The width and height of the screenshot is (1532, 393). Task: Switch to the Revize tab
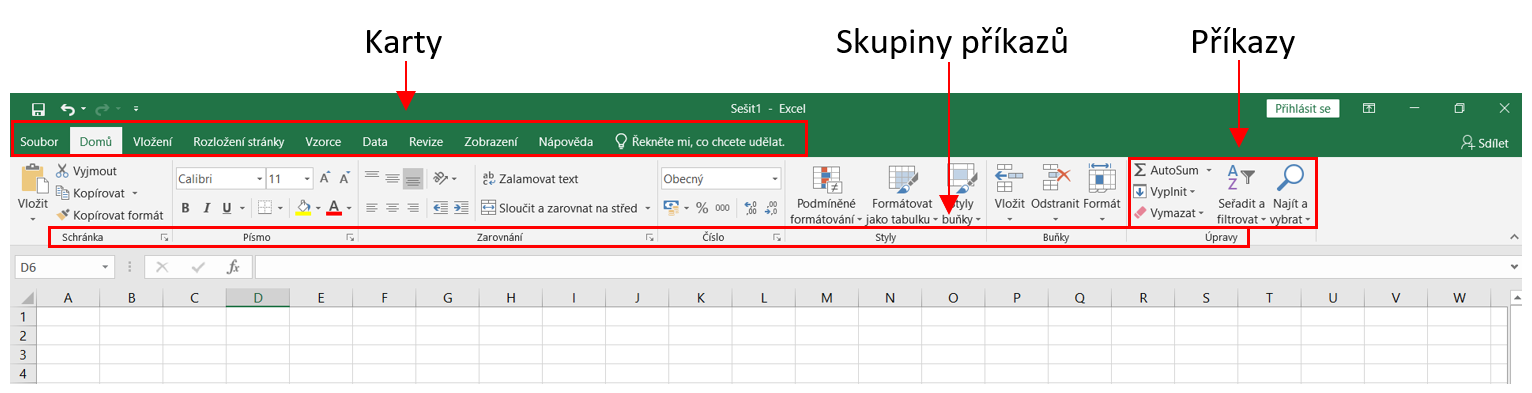426,142
